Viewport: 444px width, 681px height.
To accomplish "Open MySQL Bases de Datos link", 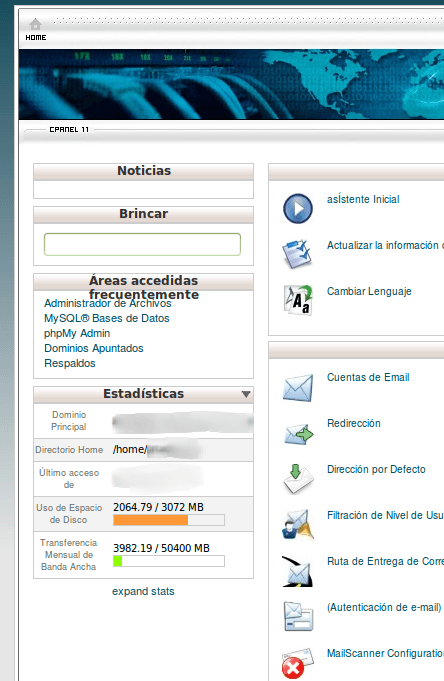I will click(106, 318).
